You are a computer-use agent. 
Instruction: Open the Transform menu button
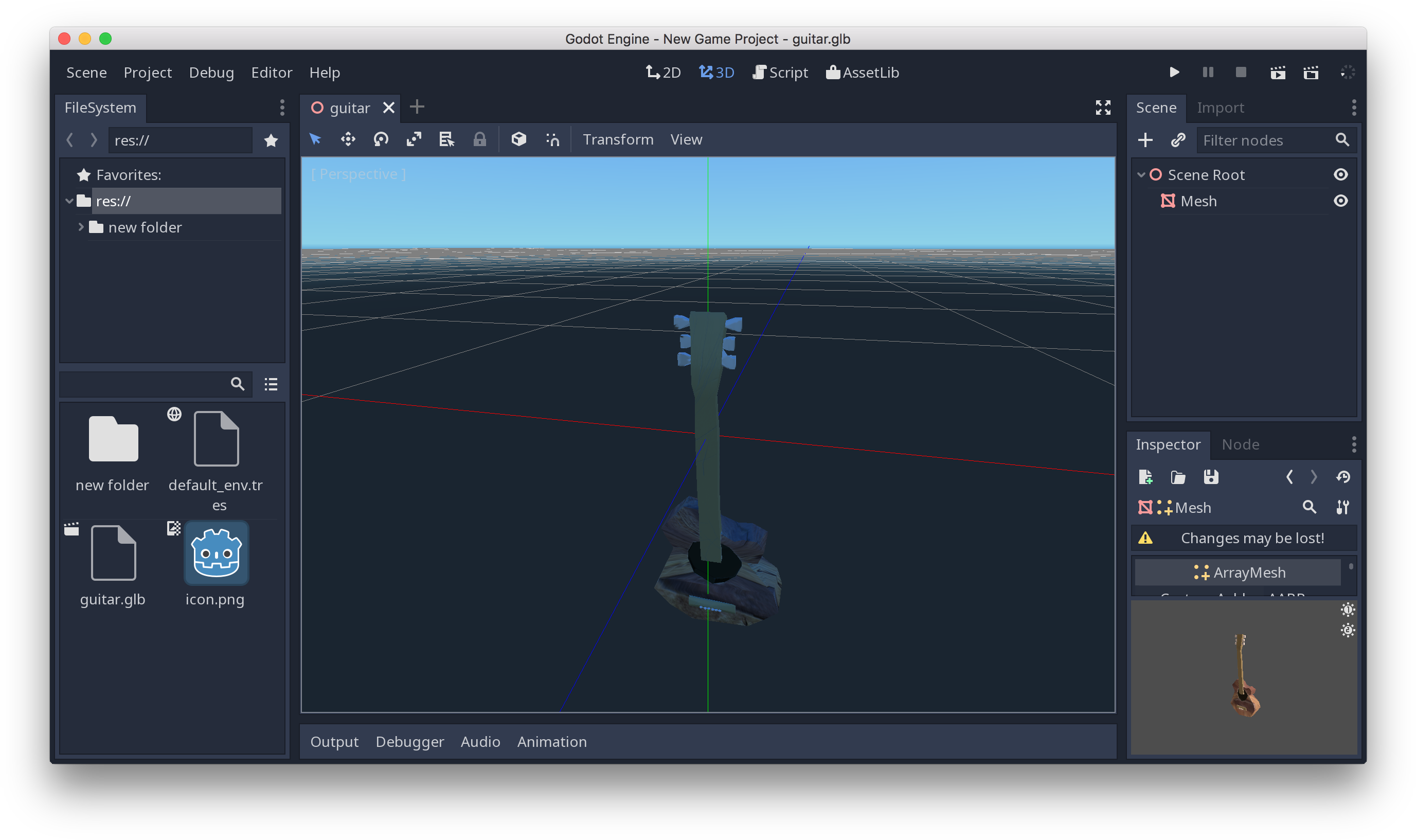618,139
